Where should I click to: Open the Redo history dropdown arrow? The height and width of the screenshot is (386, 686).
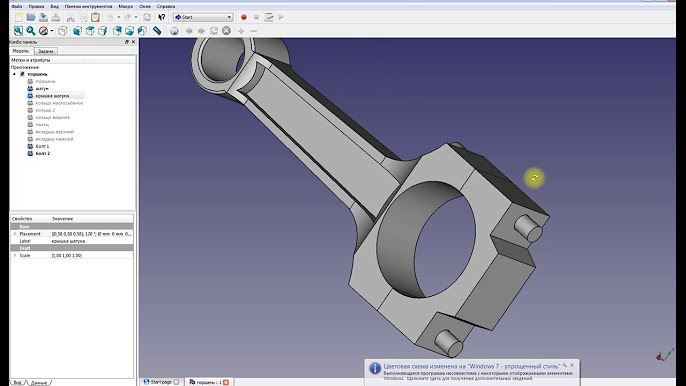pyautogui.click(x=136, y=17)
